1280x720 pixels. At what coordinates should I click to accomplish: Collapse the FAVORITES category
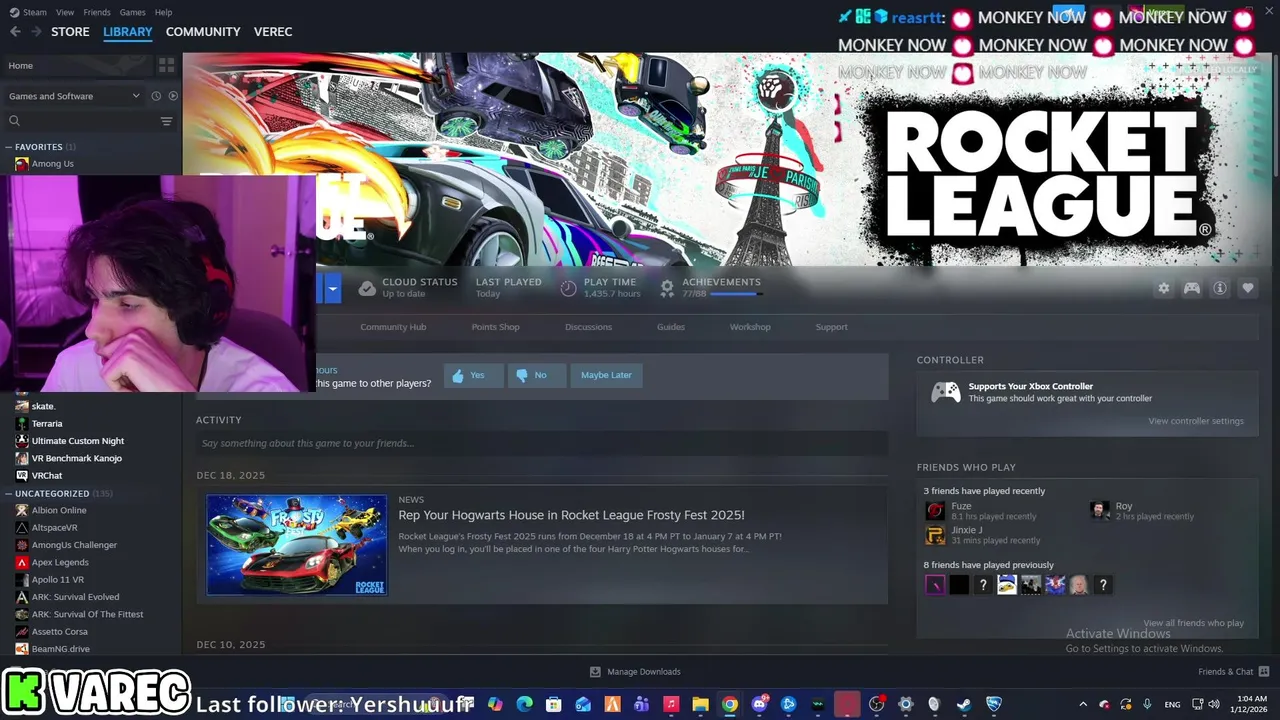point(8,147)
